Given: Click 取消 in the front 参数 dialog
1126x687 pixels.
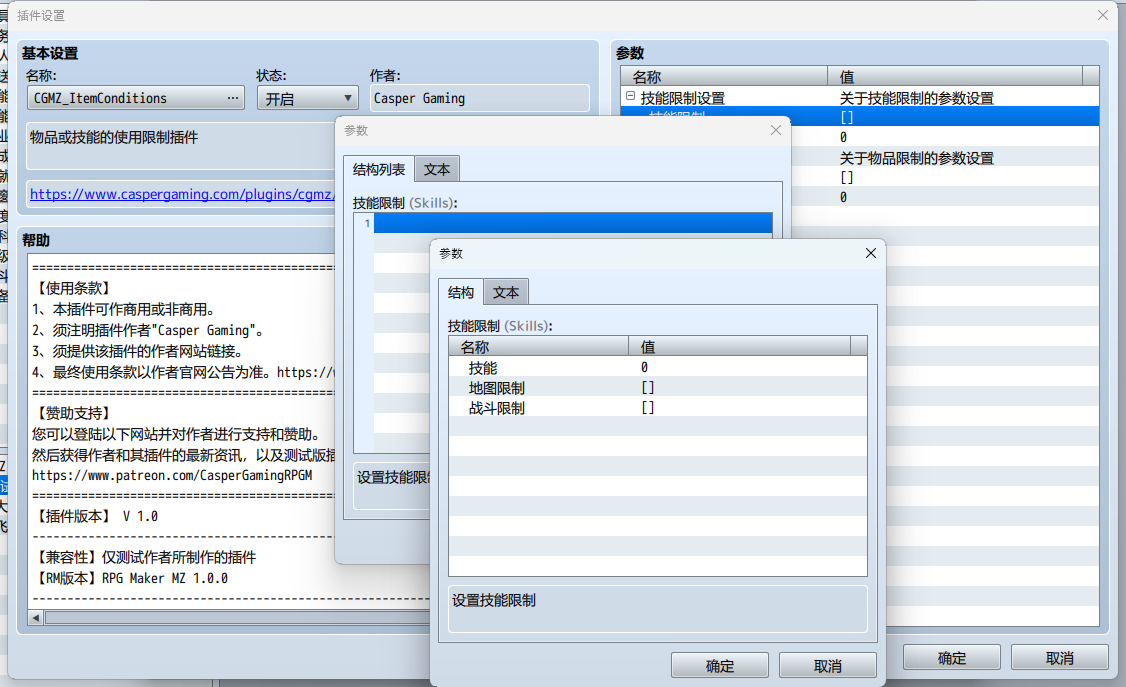Looking at the screenshot, I should tap(827, 665).
